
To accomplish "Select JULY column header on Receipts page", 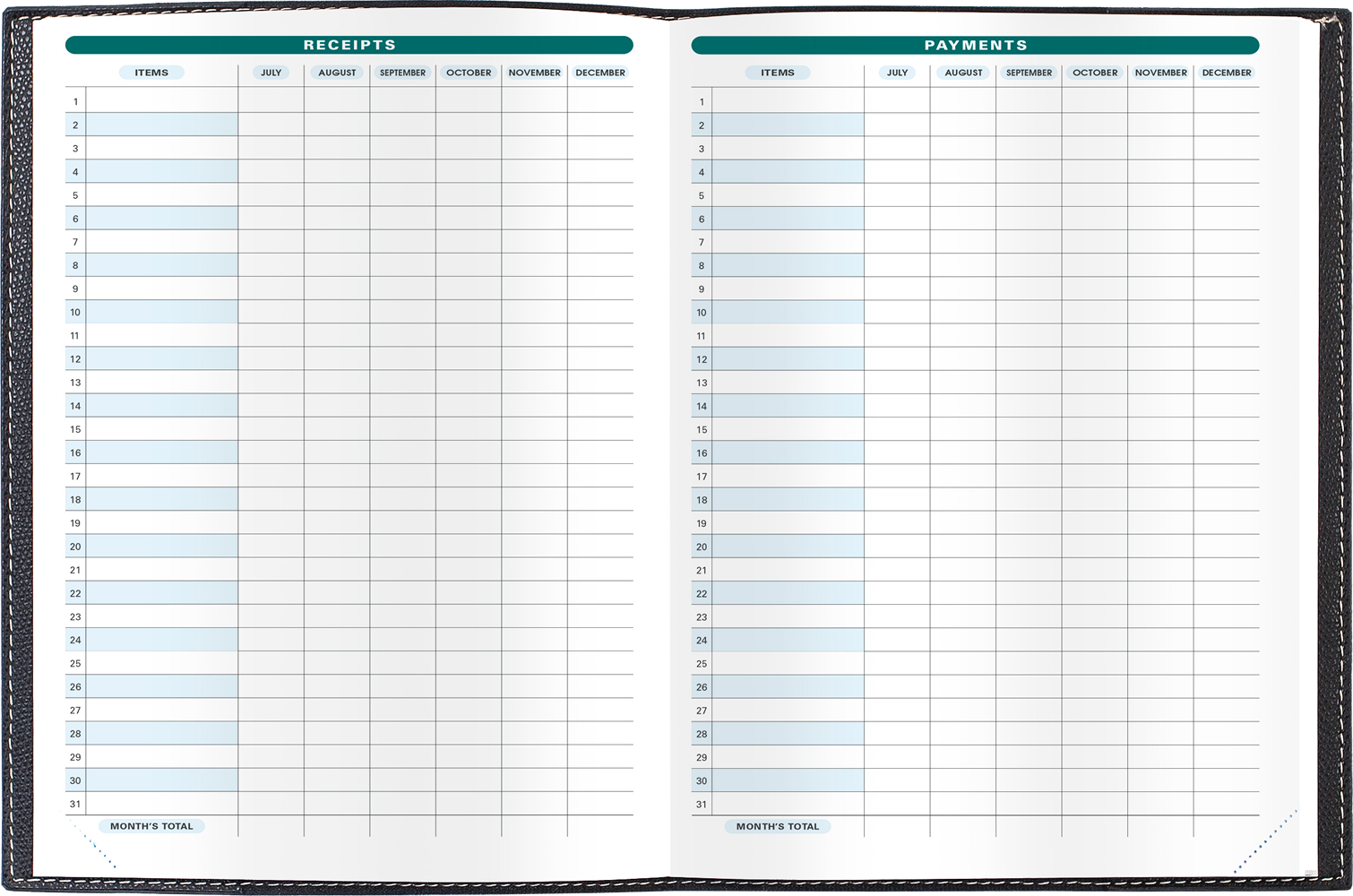I will tap(271, 73).
